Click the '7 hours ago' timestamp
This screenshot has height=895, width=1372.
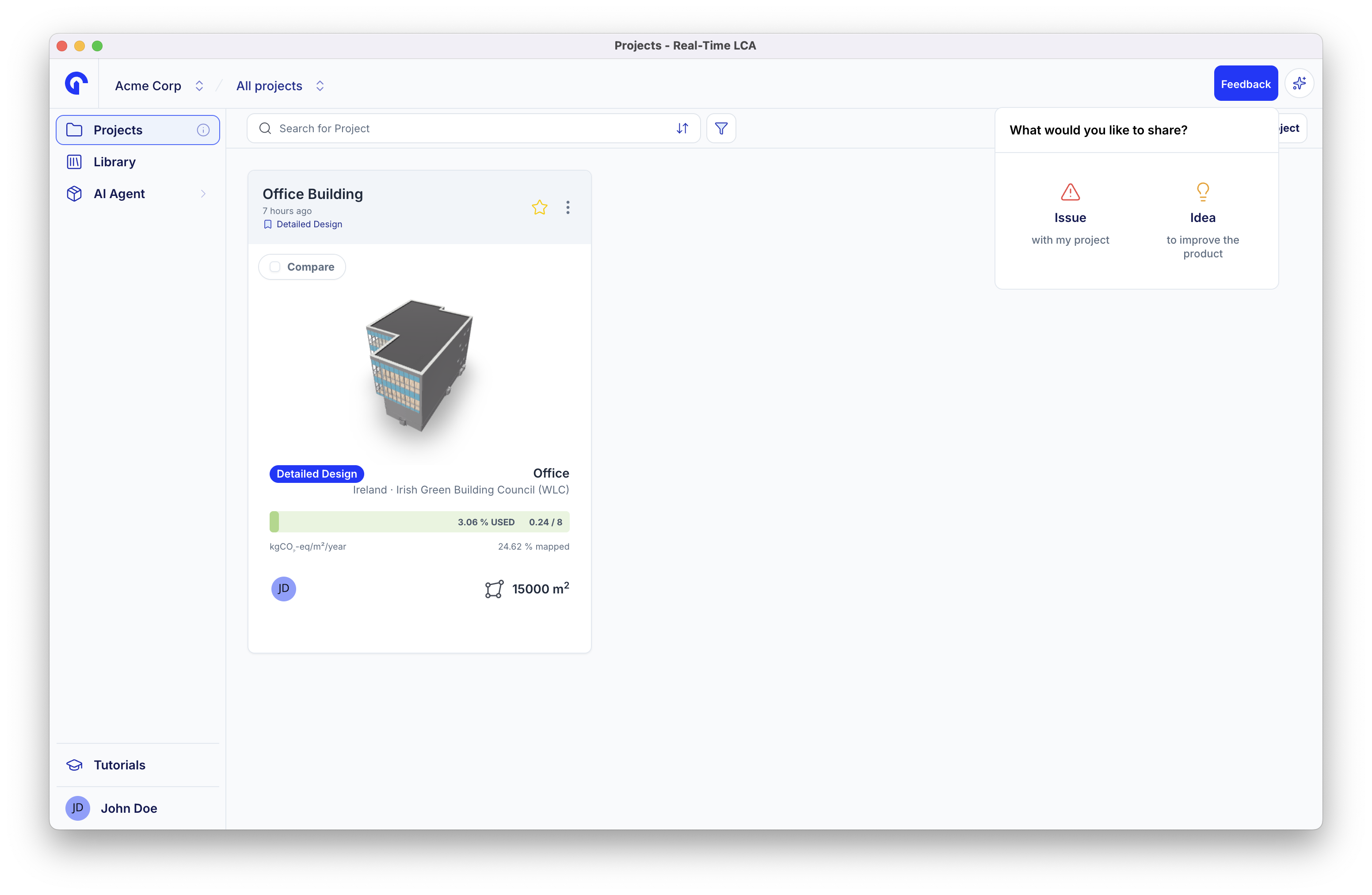tap(286, 211)
